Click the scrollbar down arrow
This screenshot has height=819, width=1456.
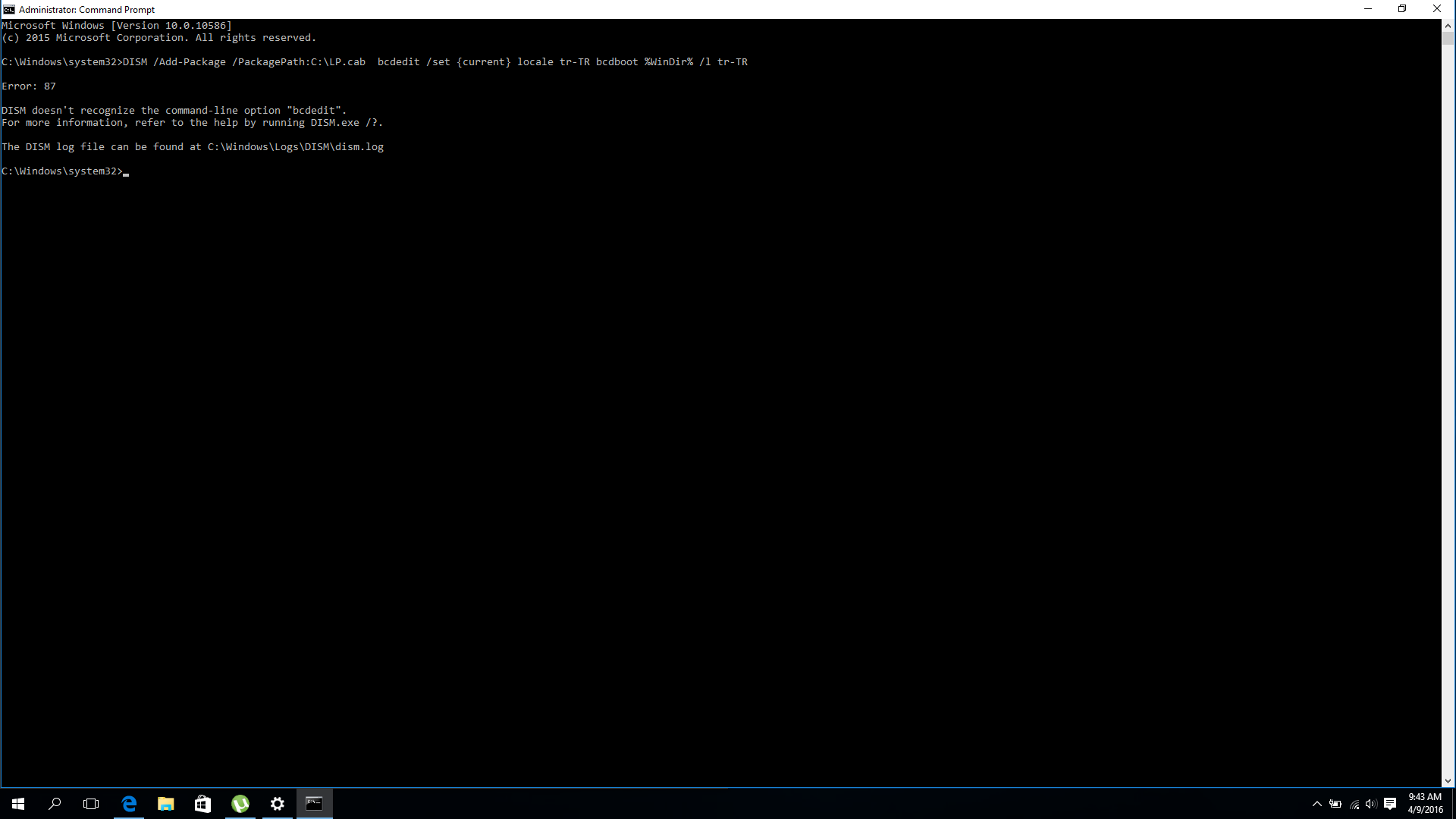click(x=1448, y=780)
